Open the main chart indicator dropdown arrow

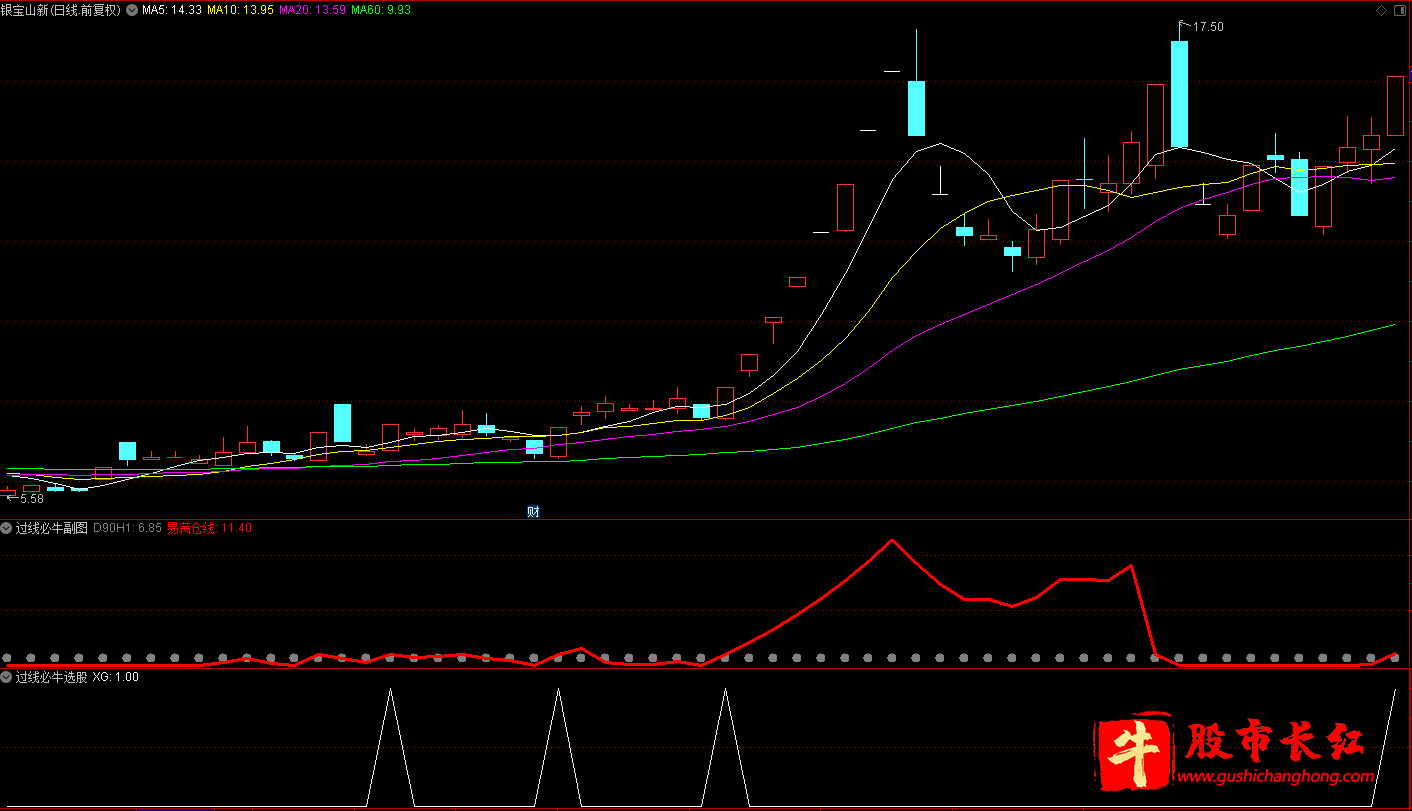click(x=131, y=9)
